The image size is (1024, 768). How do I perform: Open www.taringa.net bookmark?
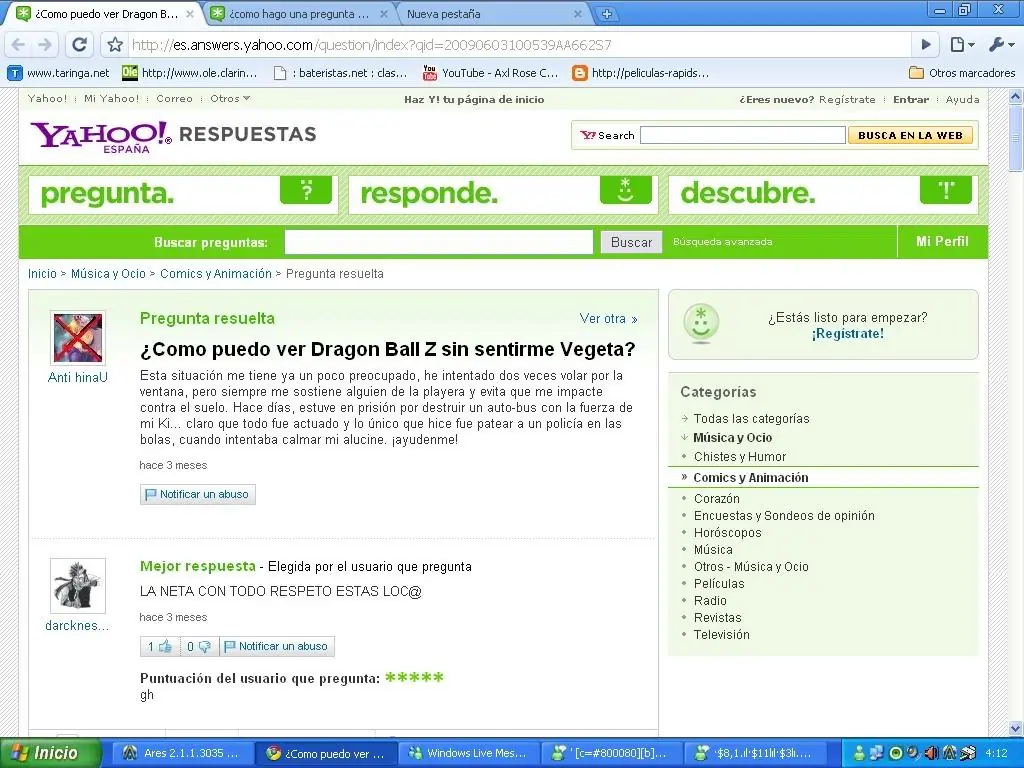tap(59, 73)
